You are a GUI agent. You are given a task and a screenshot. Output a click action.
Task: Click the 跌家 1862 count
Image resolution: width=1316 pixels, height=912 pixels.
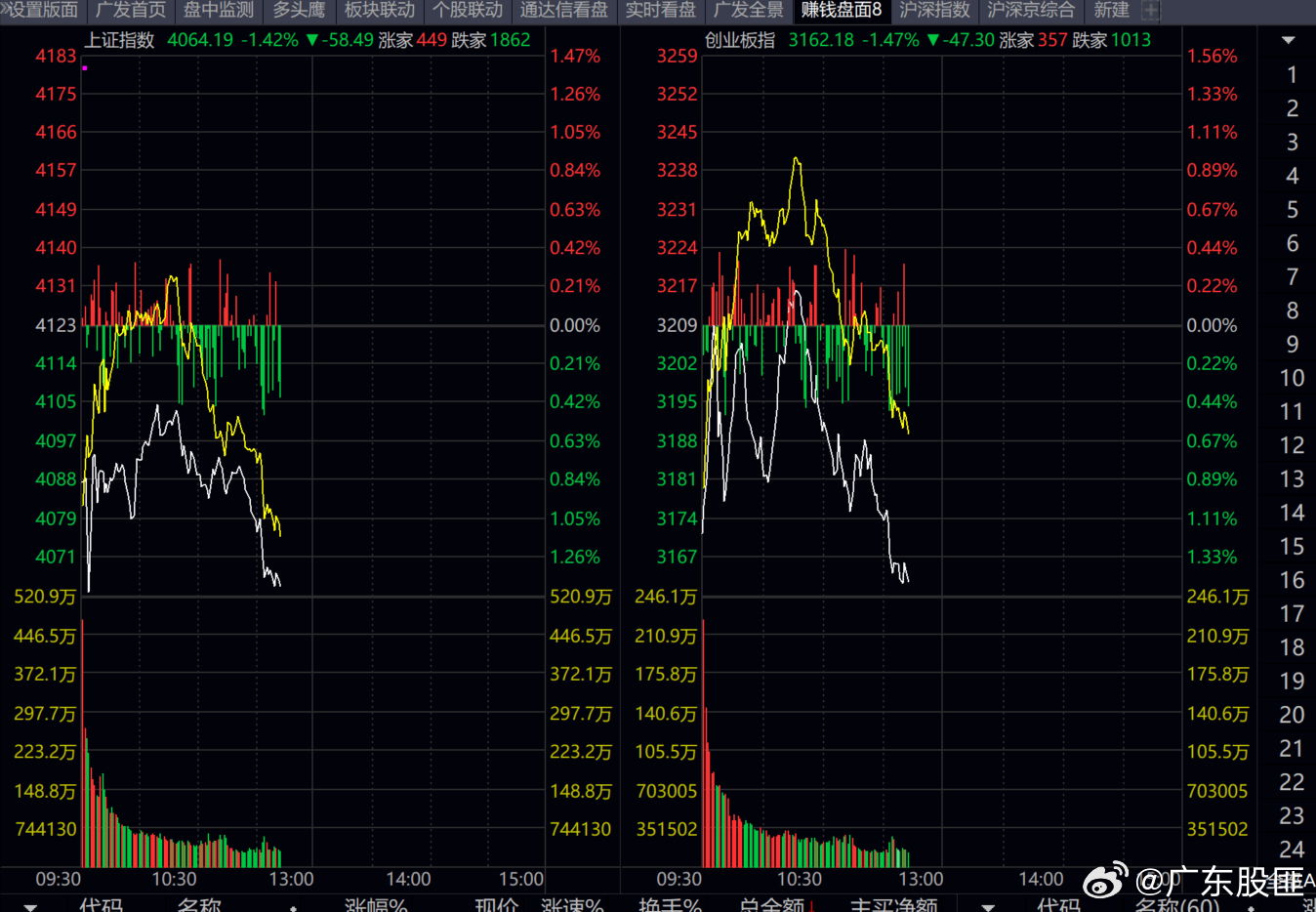[x=491, y=40]
